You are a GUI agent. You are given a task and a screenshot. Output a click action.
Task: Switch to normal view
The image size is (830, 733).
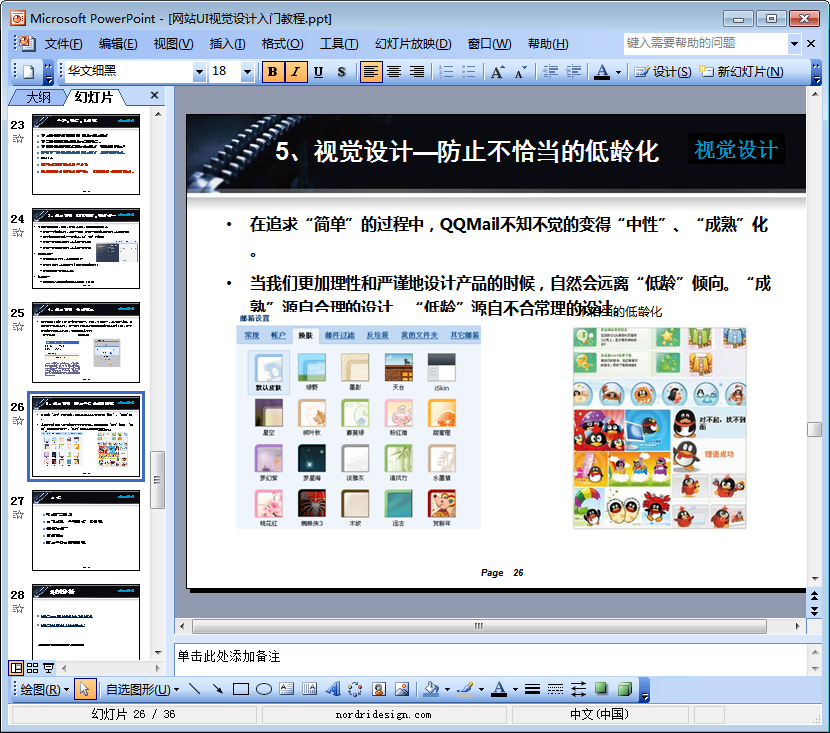click(16, 668)
